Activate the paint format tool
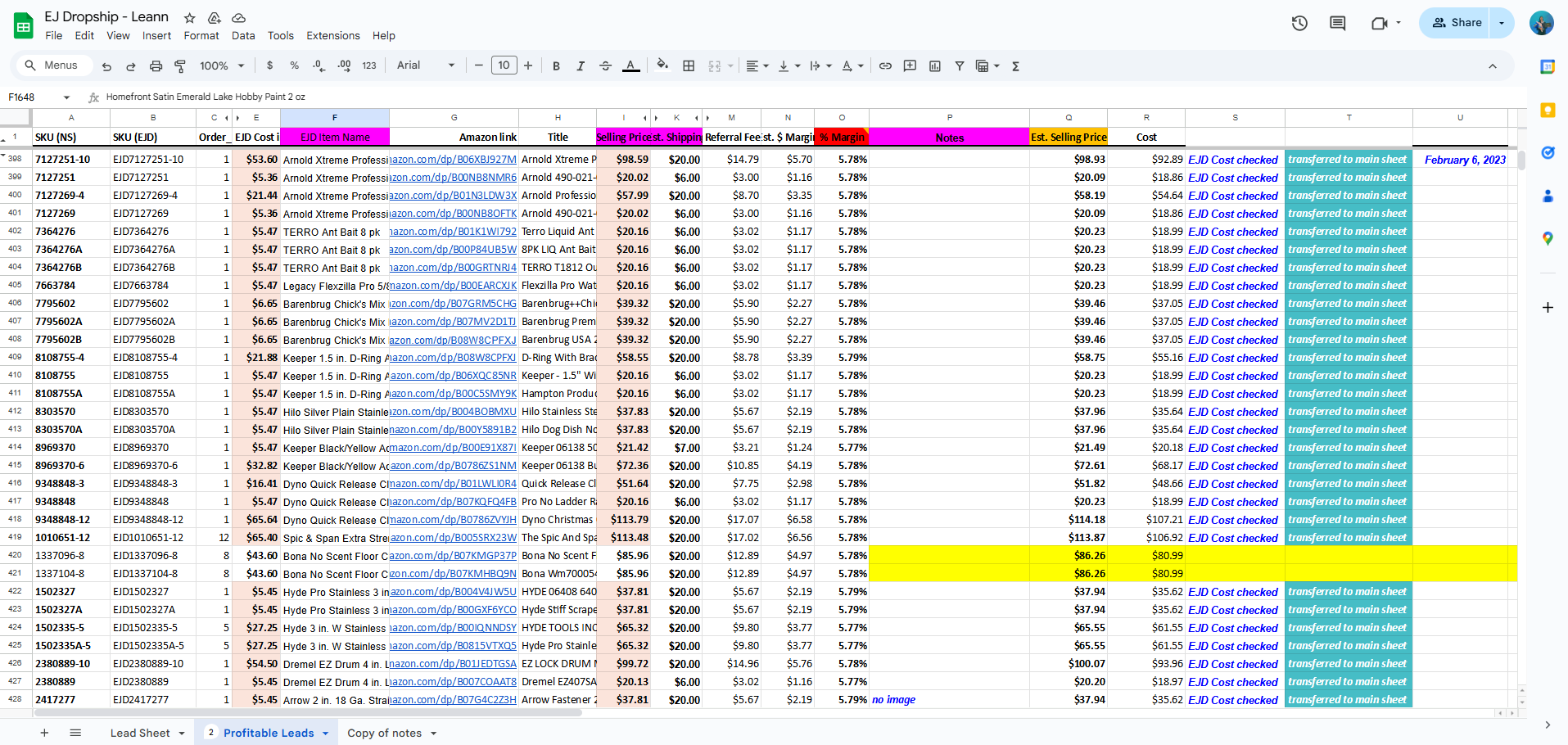Viewport: 1568px width, 745px height. (x=180, y=66)
